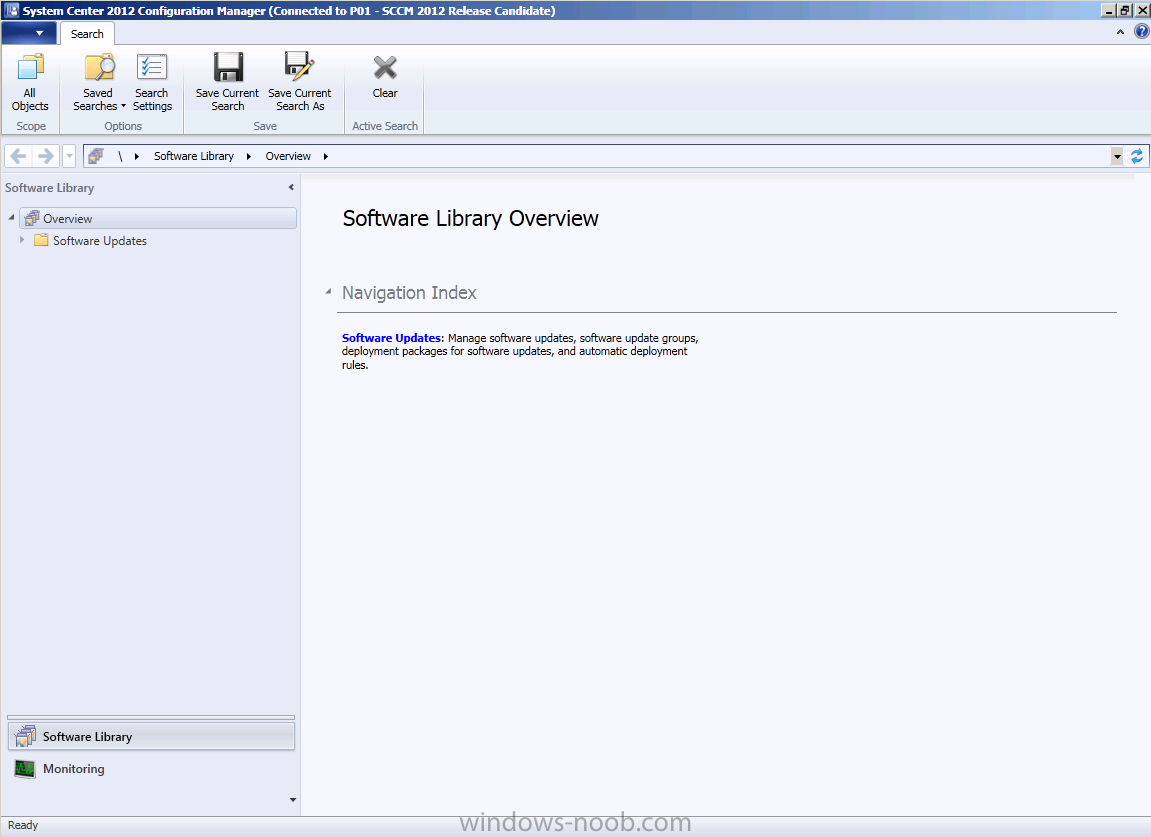
Task: Open the Saved Searches menu
Action: [98, 81]
